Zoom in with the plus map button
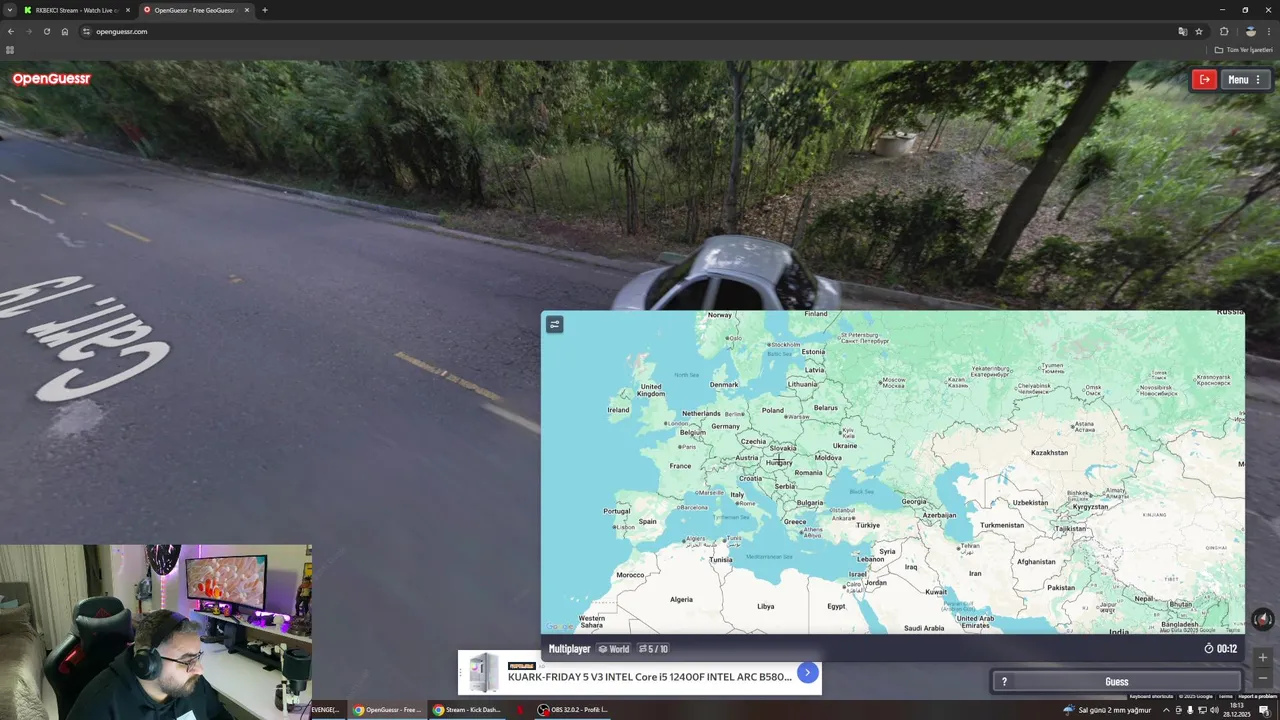 pos(1263,658)
